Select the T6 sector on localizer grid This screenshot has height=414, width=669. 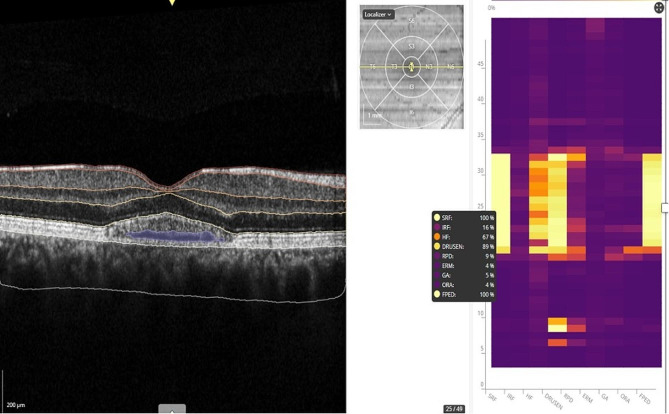coord(372,67)
